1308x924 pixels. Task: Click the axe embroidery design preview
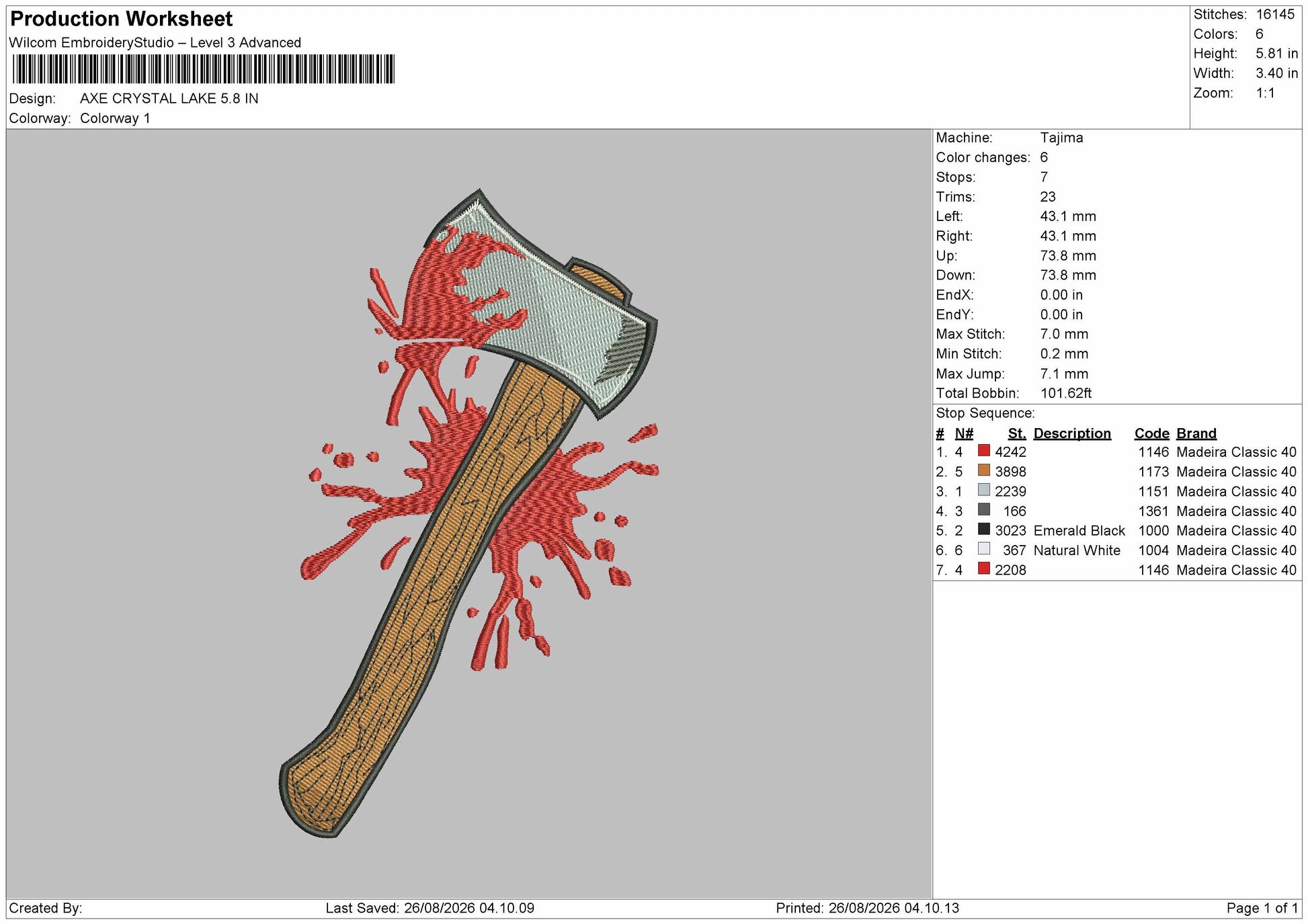click(468, 513)
